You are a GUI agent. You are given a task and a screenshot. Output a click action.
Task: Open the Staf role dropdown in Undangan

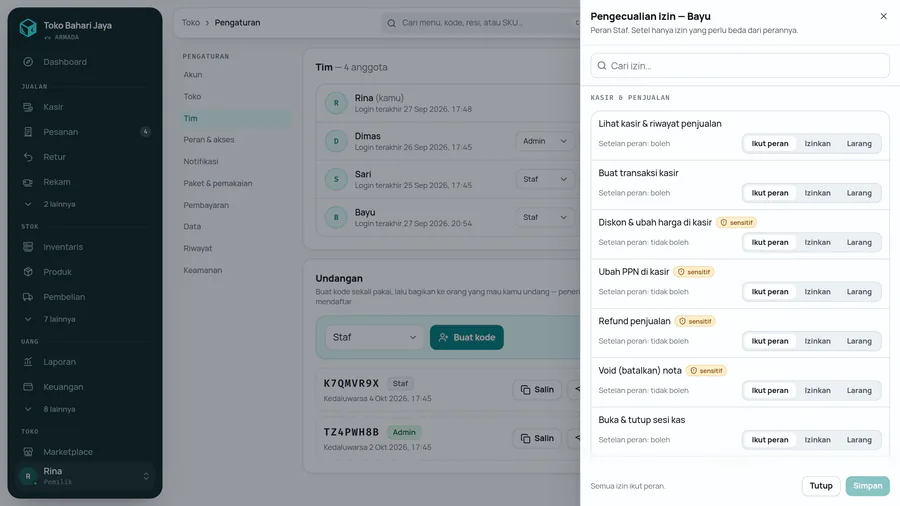pos(374,337)
